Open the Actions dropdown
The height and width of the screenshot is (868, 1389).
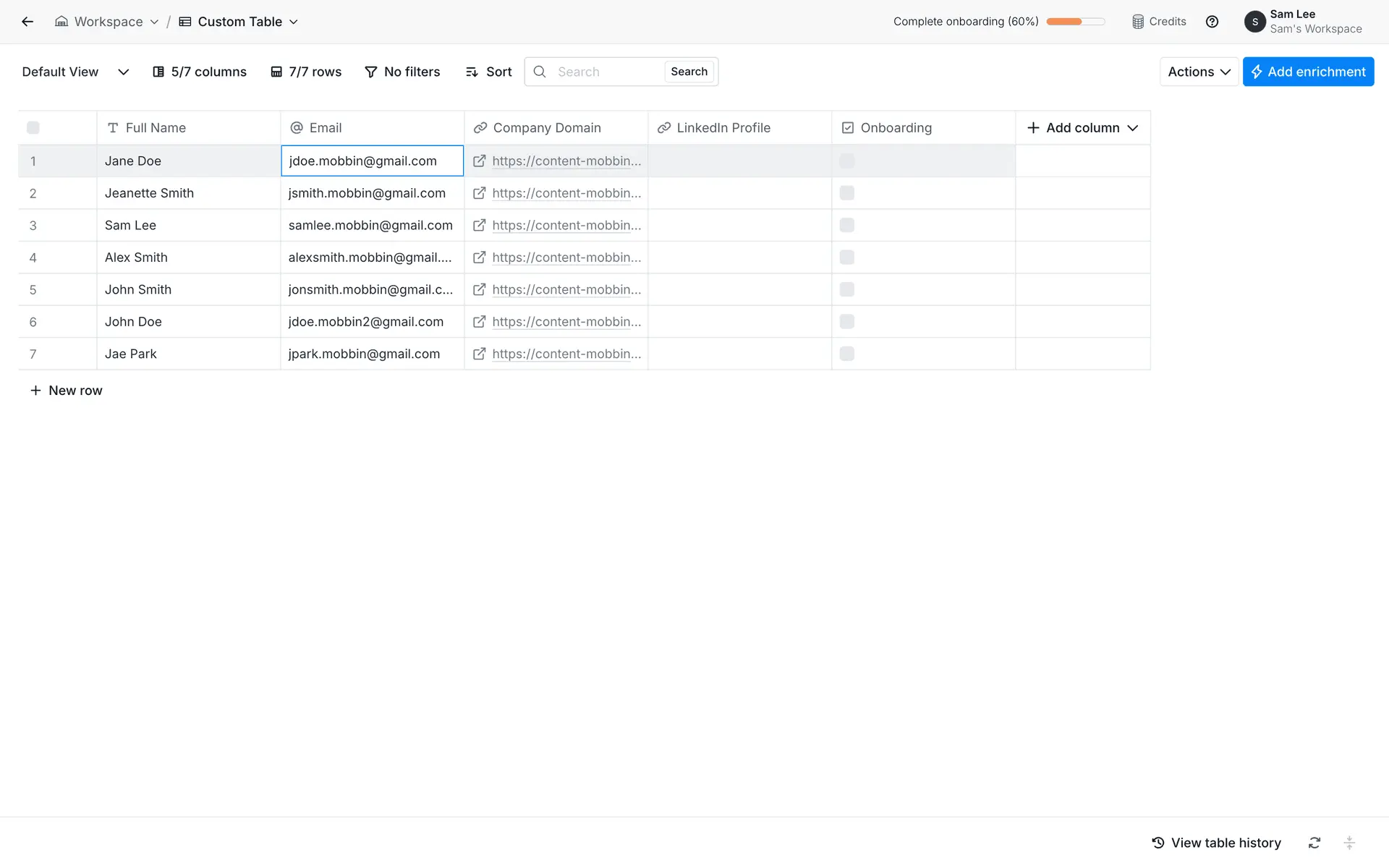(1199, 72)
